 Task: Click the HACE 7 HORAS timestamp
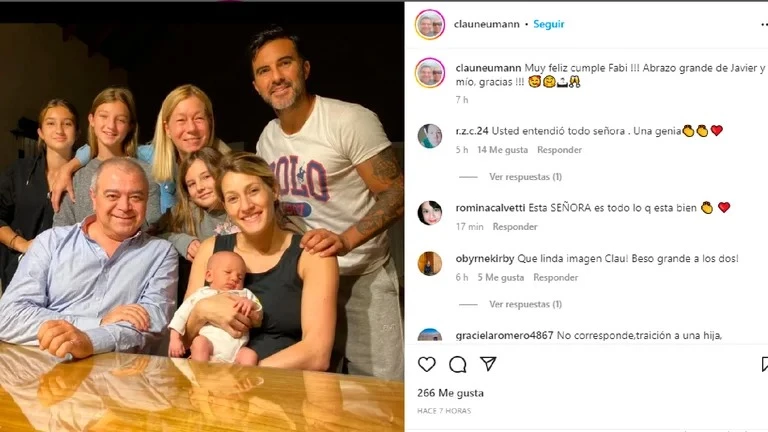click(x=444, y=411)
